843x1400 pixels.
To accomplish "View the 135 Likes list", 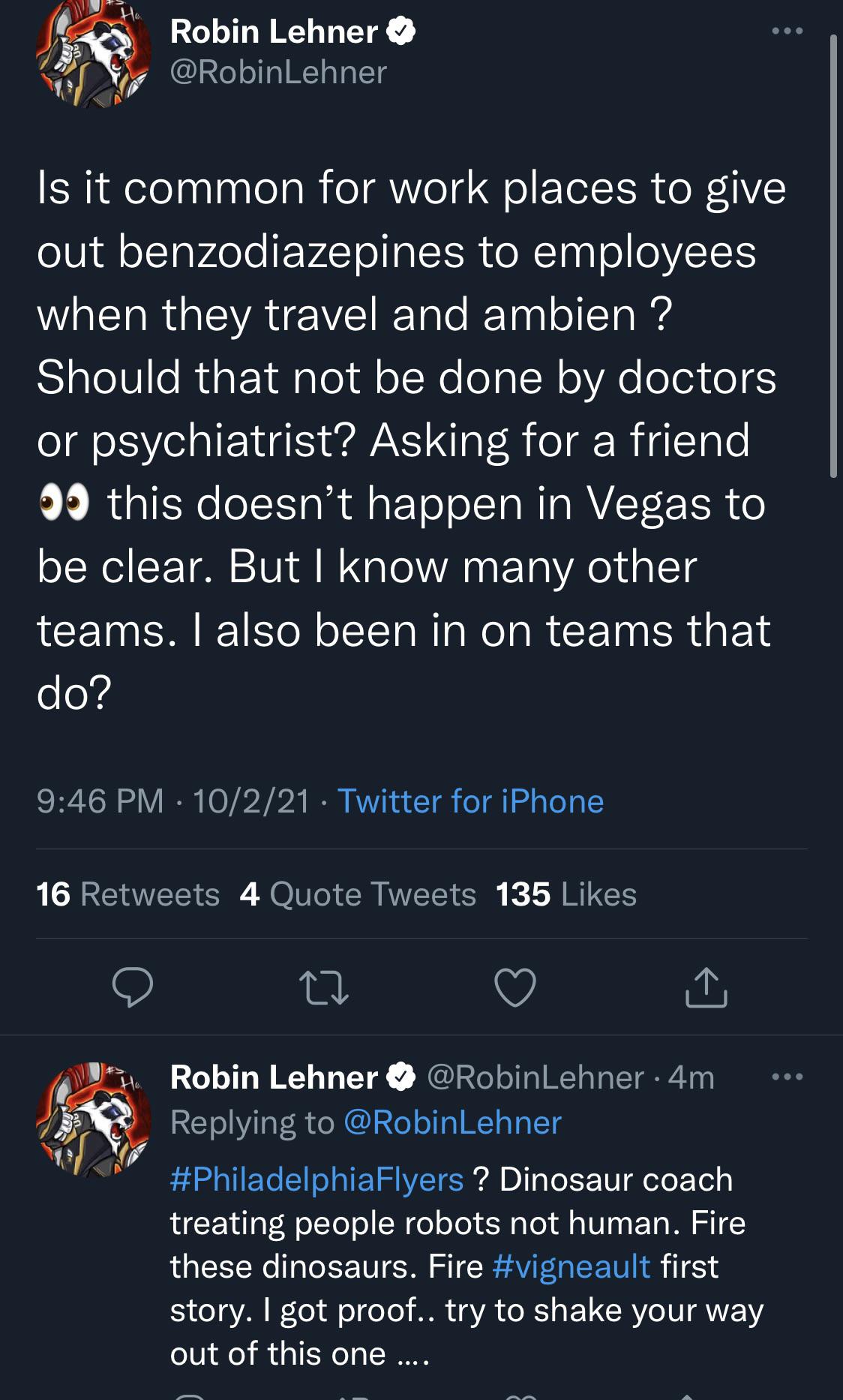I will [x=566, y=894].
